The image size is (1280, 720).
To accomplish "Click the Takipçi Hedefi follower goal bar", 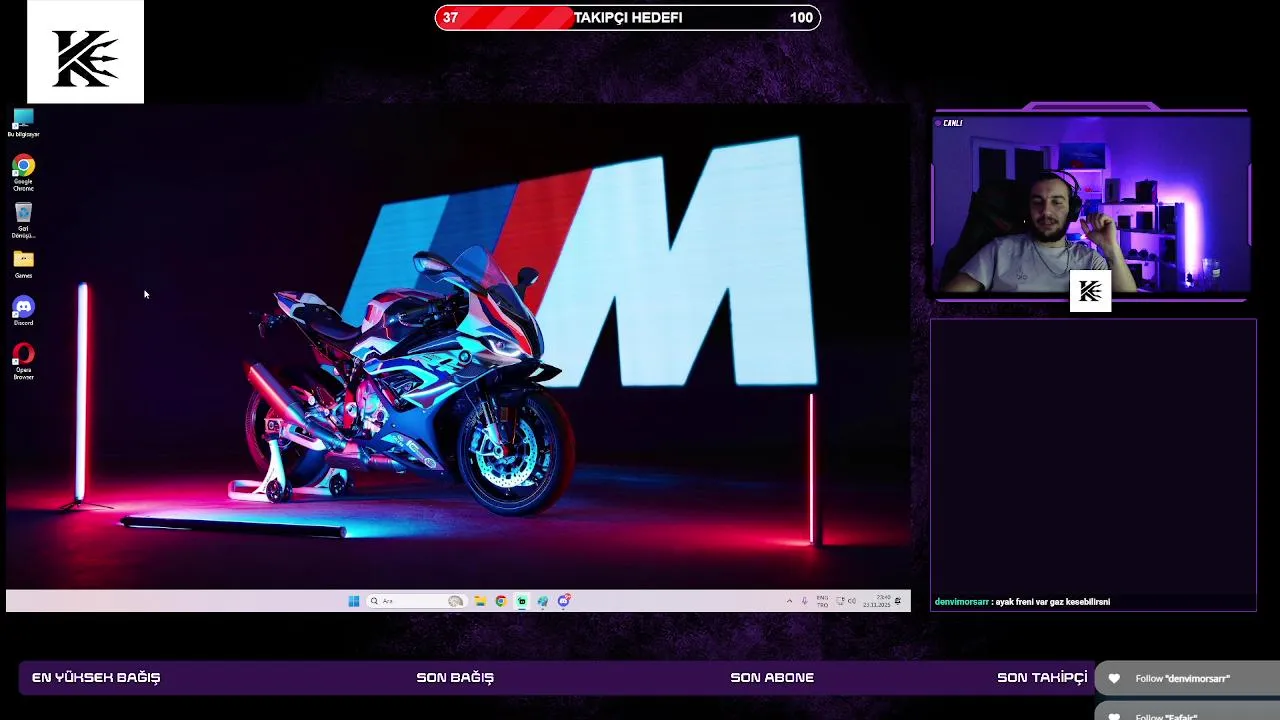I will 628,17.
